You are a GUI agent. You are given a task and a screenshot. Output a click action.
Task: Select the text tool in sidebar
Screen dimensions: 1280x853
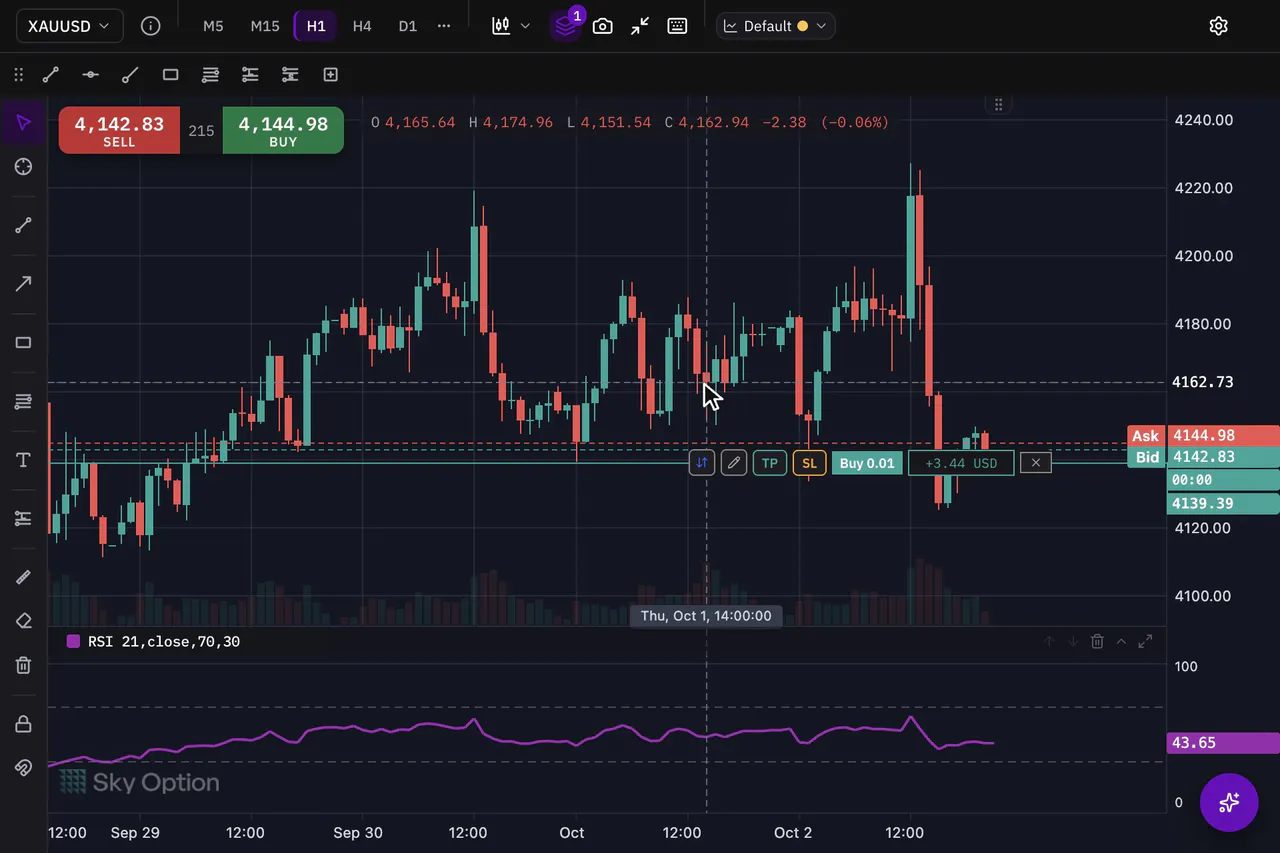pyautogui.click(x=24, y=459)
